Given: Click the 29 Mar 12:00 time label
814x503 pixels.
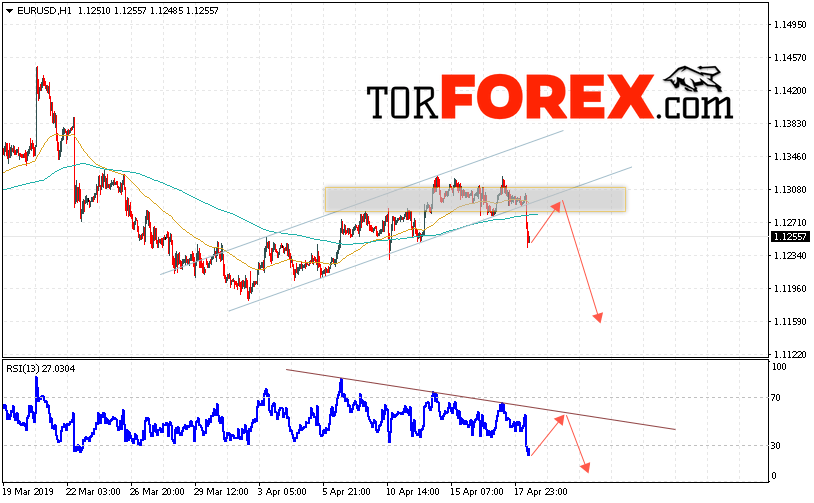Looking at the screenshot, I should pos(221,492).
